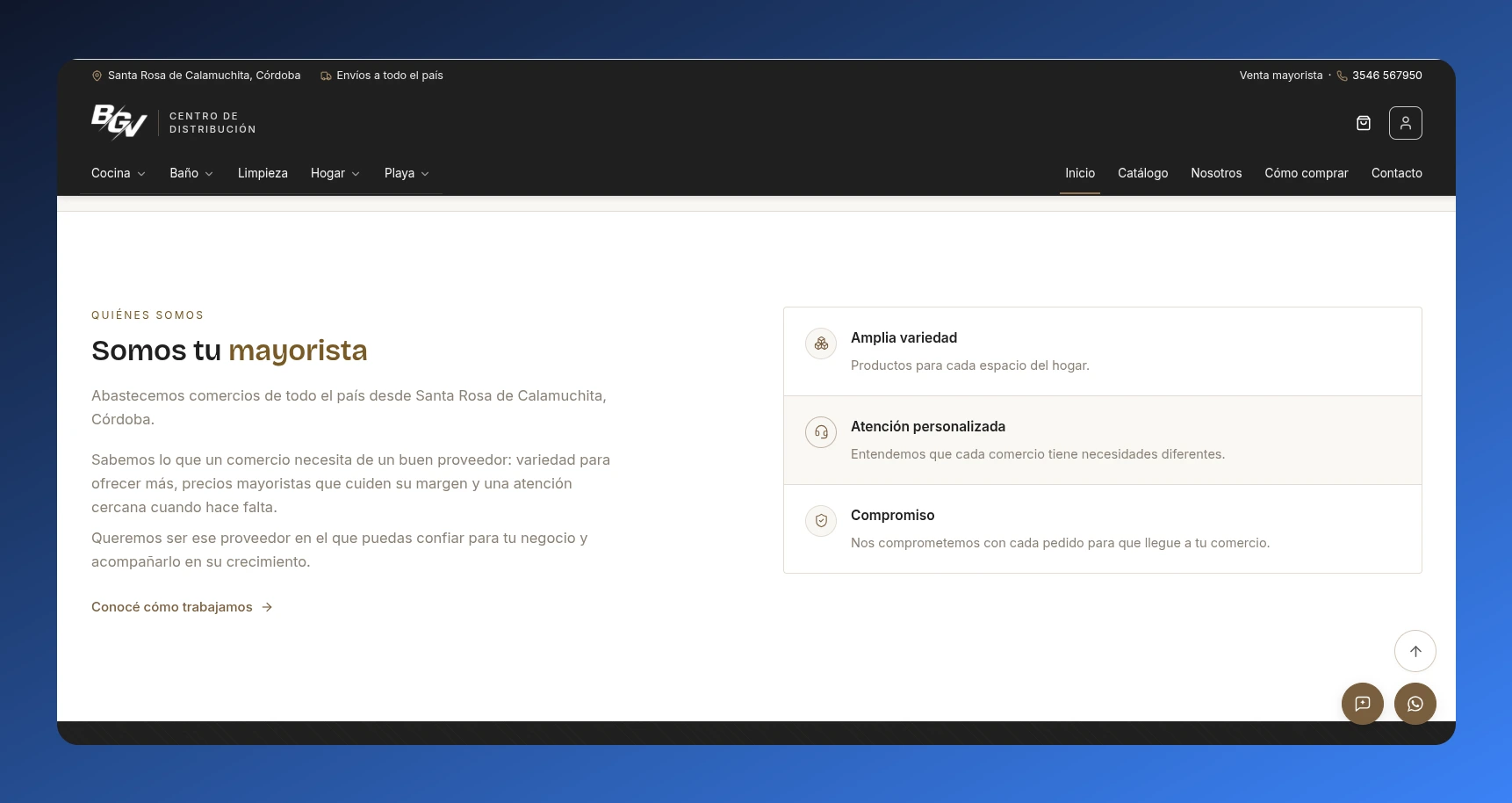Viewport: 1512px width, 803px height.
Task: Click the phone icon next to 3546 567950
Action: click(x=1342, y=76)
